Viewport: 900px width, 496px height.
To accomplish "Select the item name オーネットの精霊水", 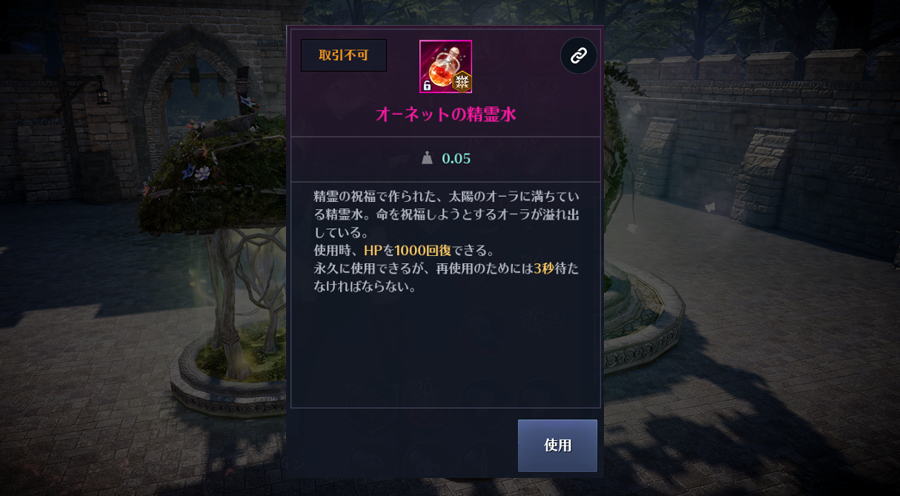I will [445, 115].
